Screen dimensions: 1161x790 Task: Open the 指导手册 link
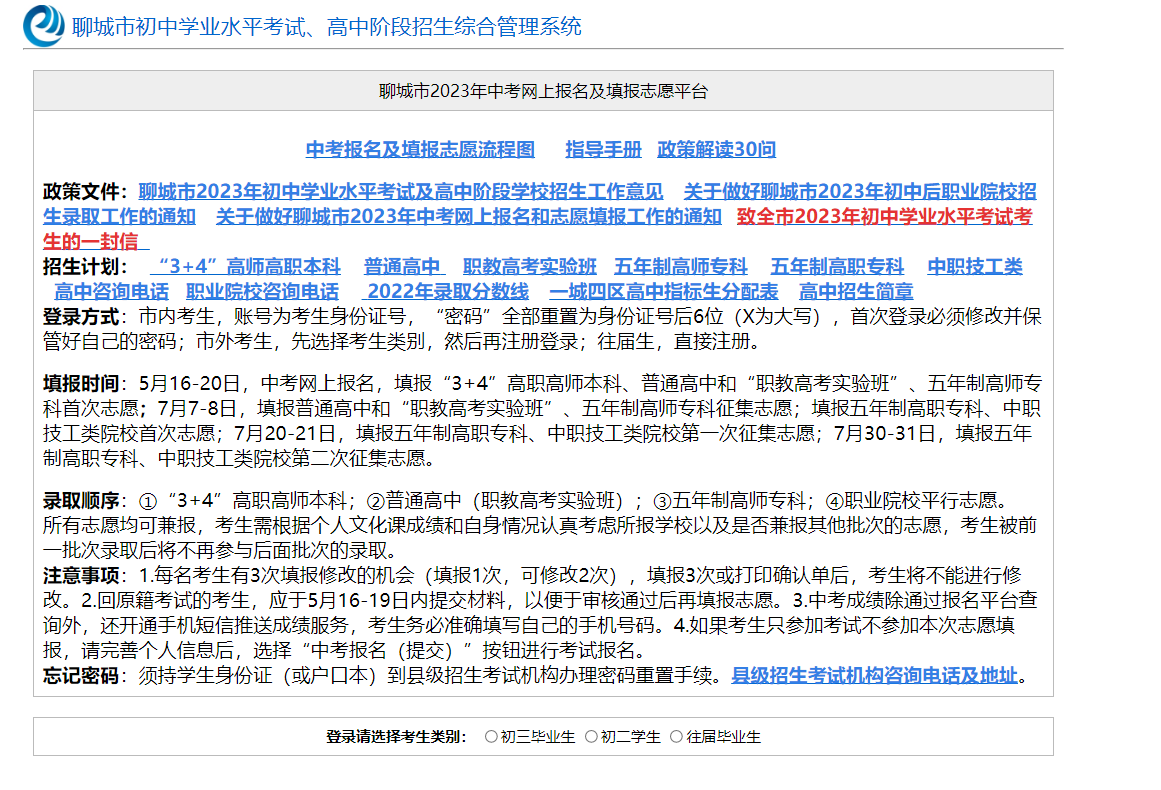(603, 150)
